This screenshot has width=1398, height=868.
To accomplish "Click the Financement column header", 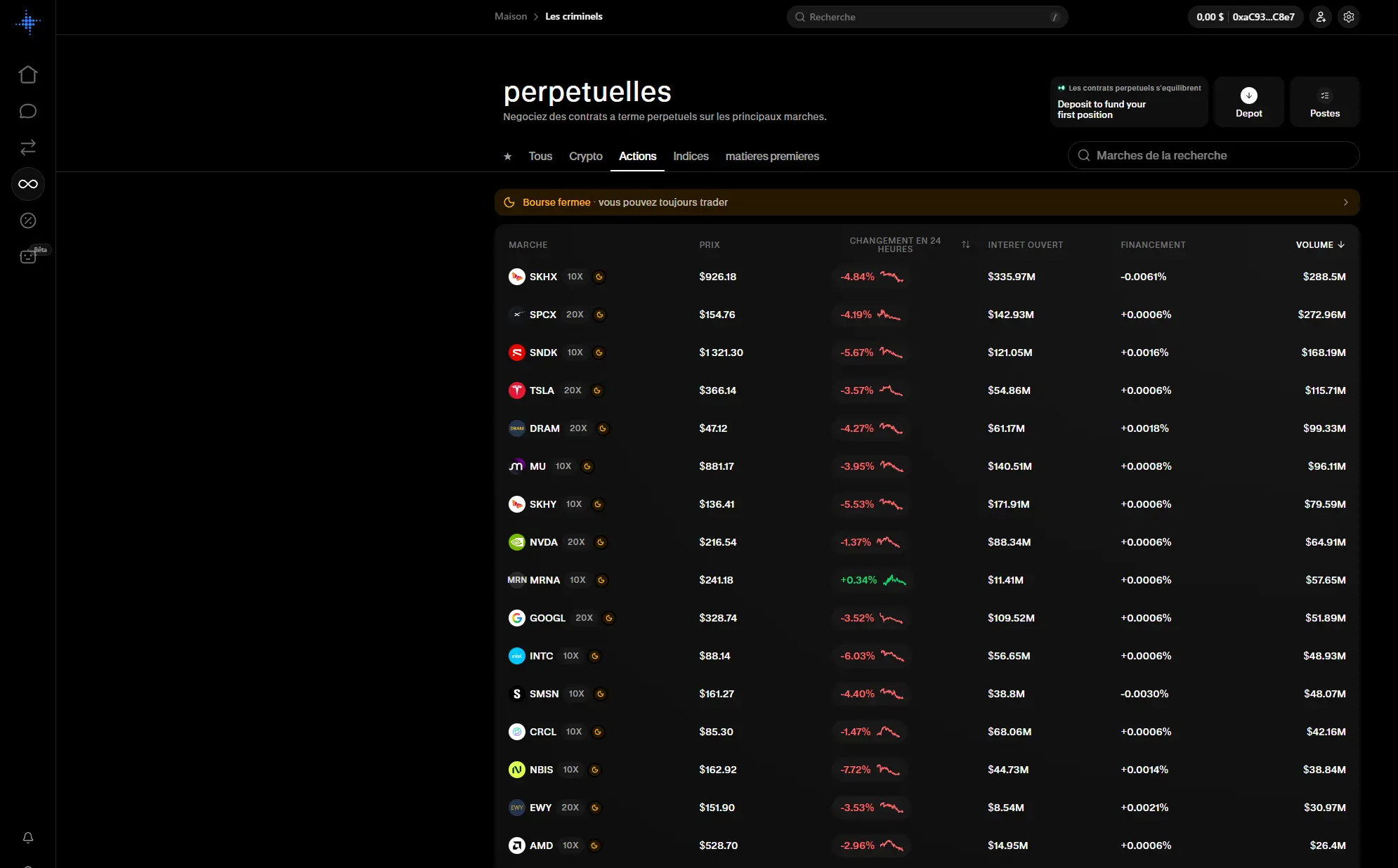I will click(x=1153, y=244).
